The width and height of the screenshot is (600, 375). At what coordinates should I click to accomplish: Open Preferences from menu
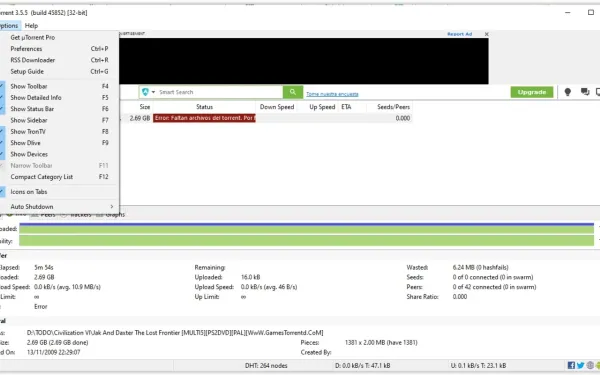coord(59,49)
